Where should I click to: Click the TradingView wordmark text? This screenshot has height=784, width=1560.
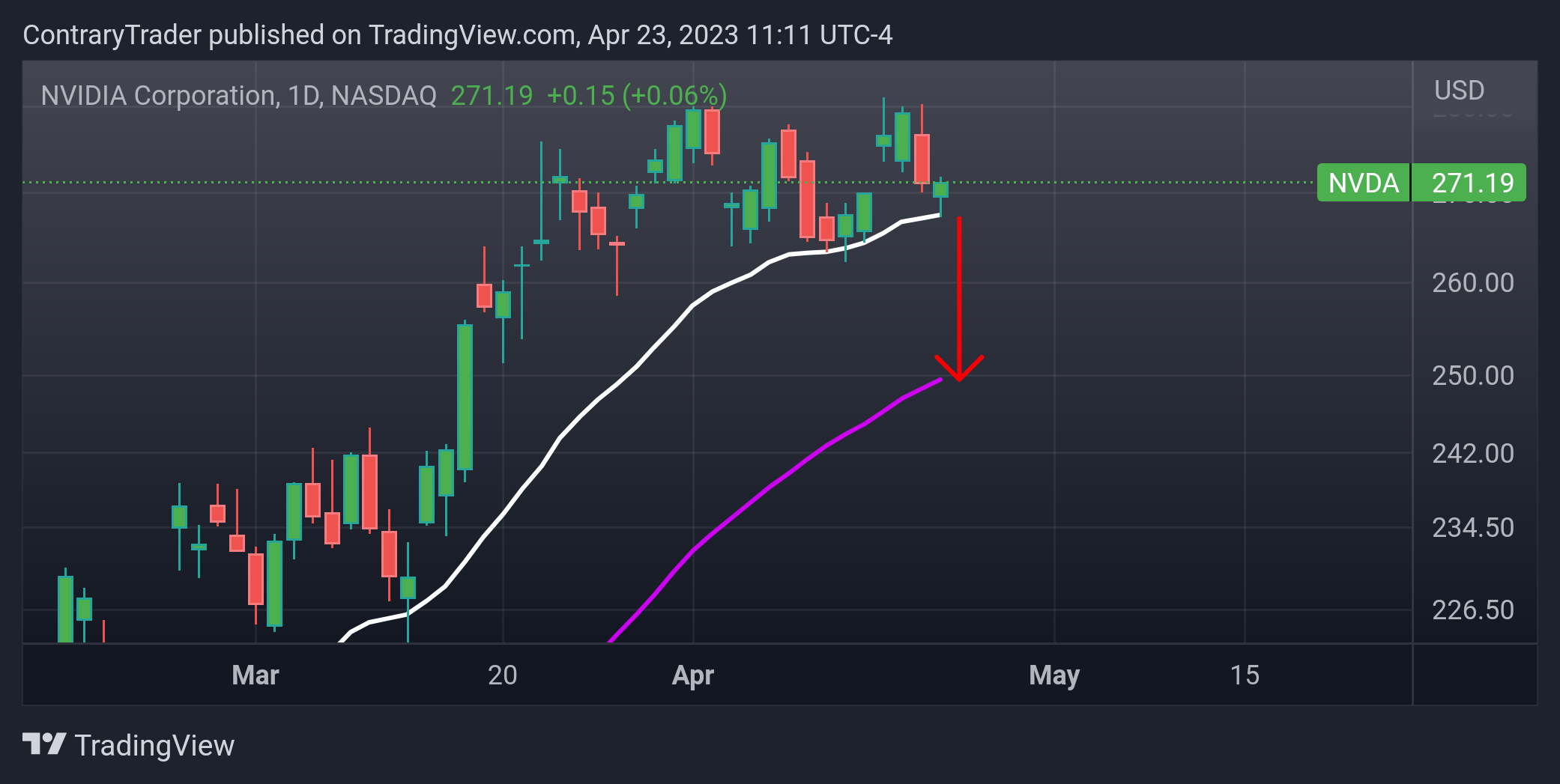click(154, 746)
